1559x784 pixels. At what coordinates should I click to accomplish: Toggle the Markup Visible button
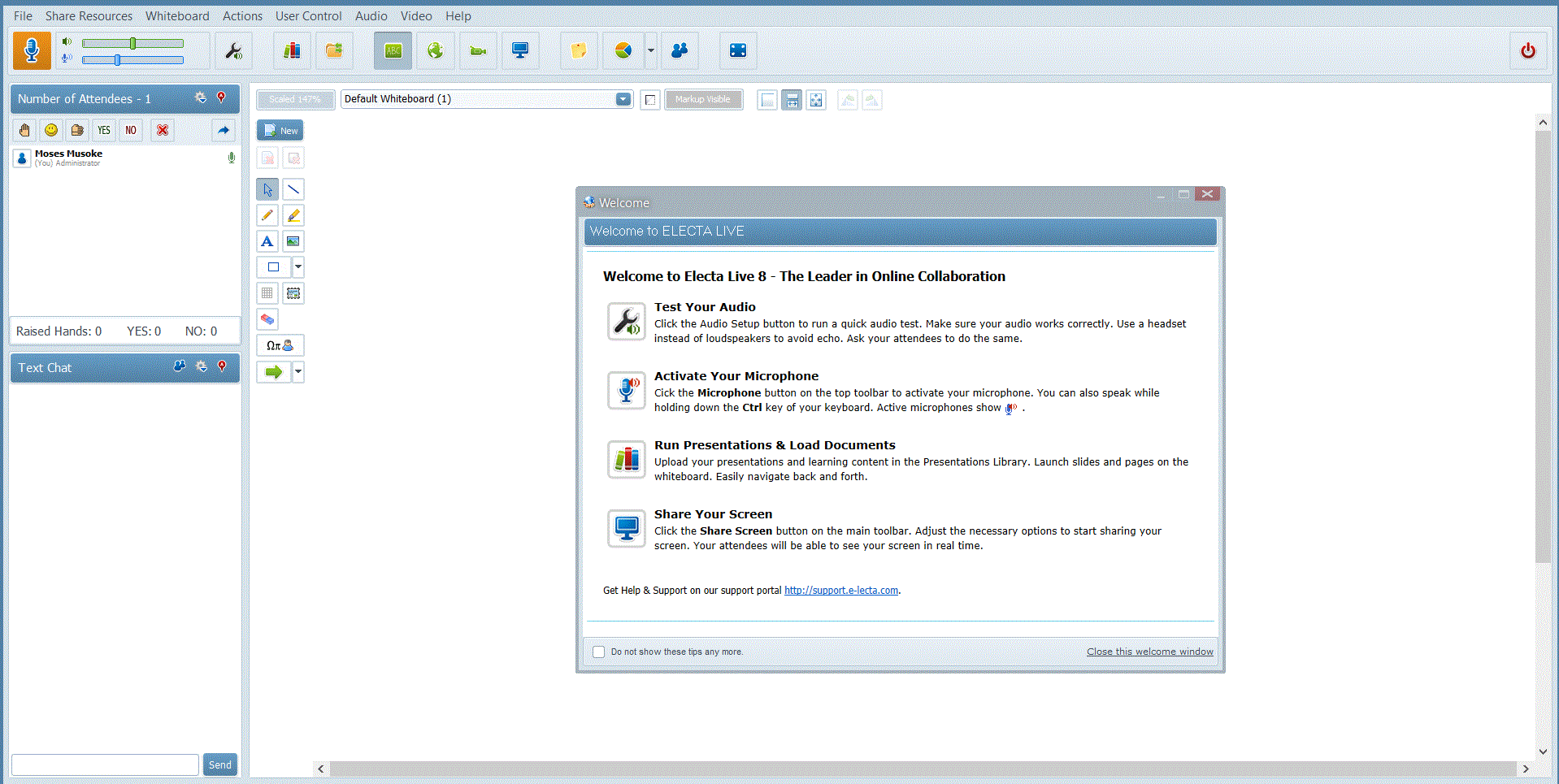point(703,99)
